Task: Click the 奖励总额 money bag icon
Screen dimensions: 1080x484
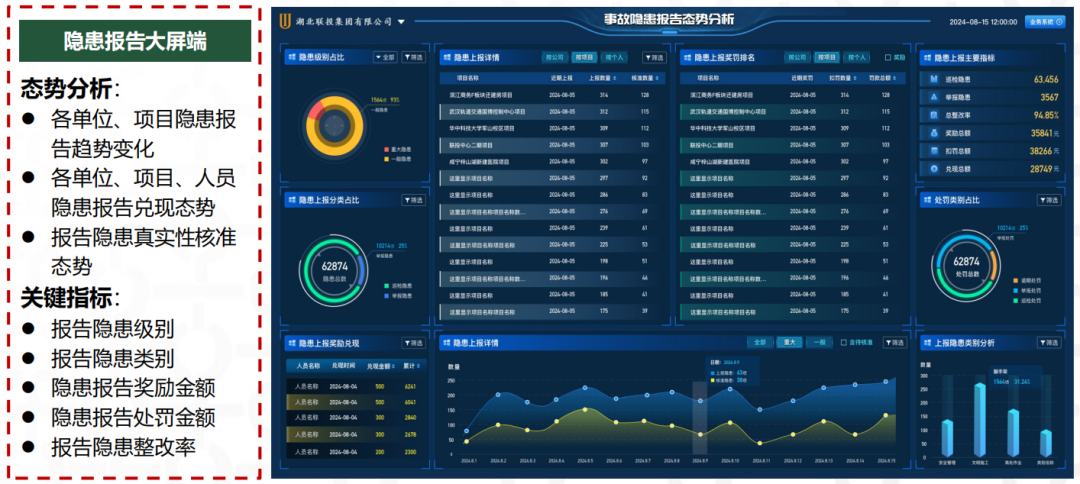Action: pyautogui.click(x=933, y=133)
